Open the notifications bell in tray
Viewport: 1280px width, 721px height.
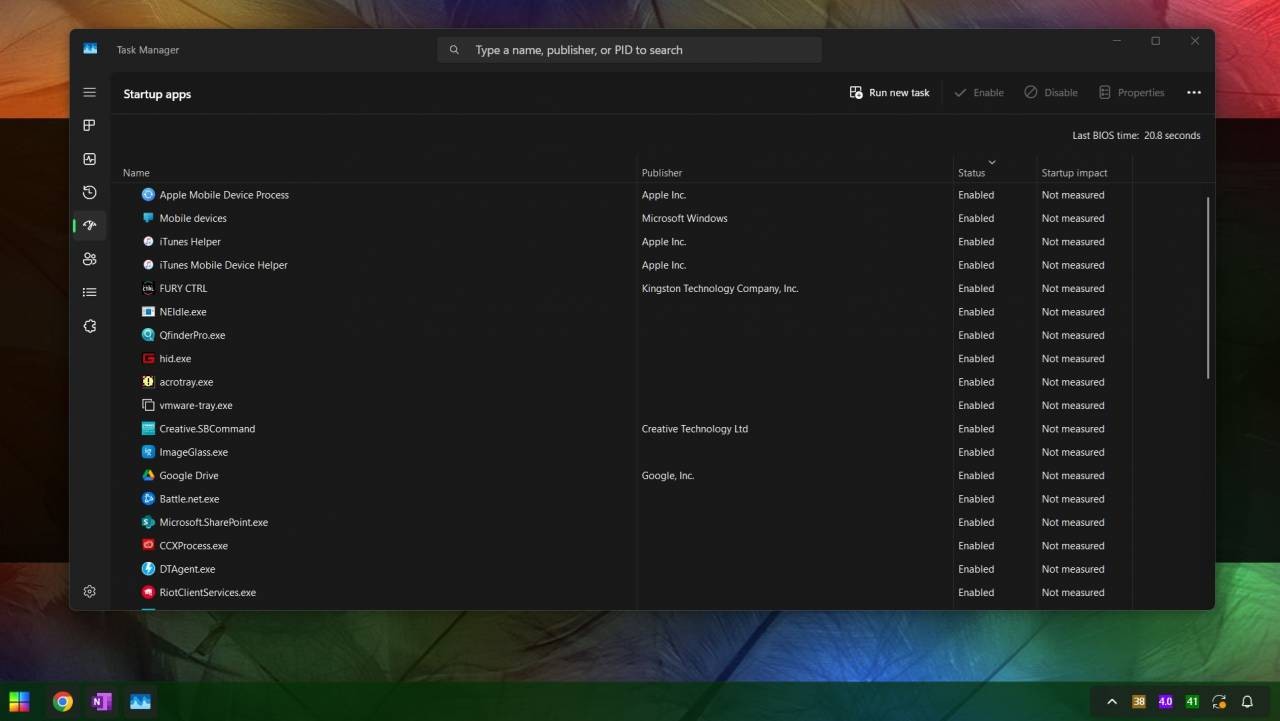[x=1247, y=701]
